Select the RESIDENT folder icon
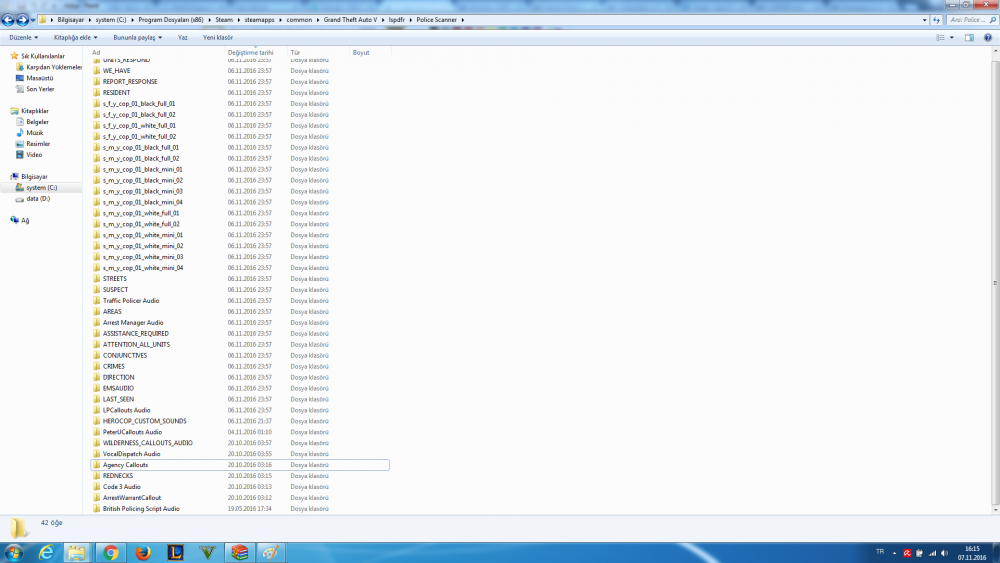 97,92
